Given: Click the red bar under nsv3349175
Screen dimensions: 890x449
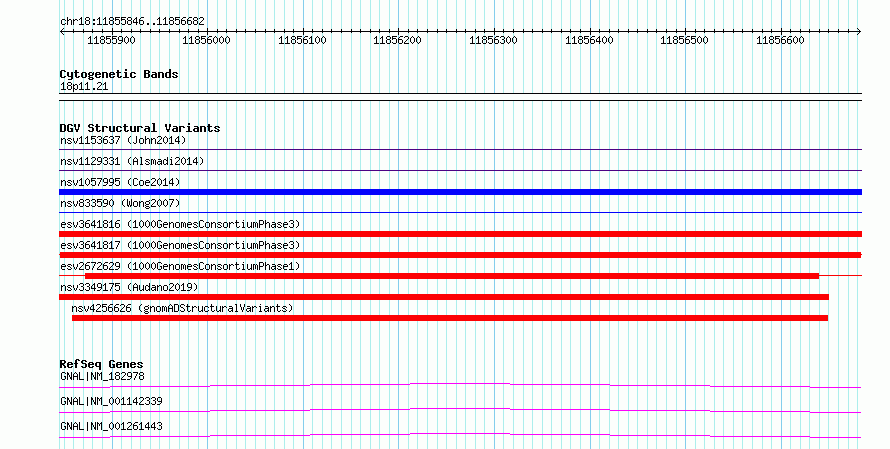Looking at the screenshot, I should (x=444, y=297).
